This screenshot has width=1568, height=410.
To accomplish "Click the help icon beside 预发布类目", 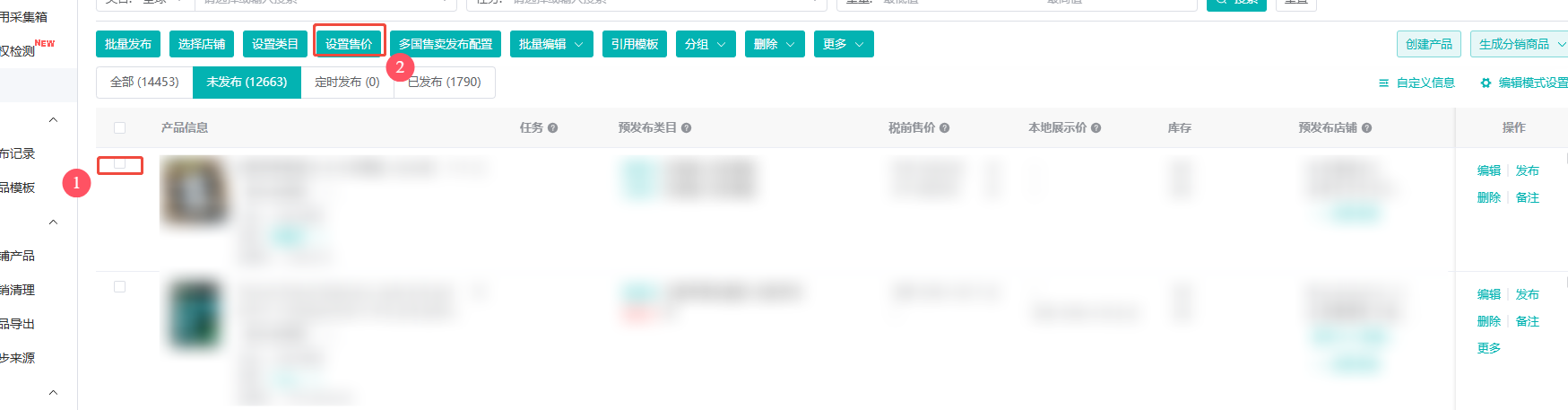I will tap(686, 128).
